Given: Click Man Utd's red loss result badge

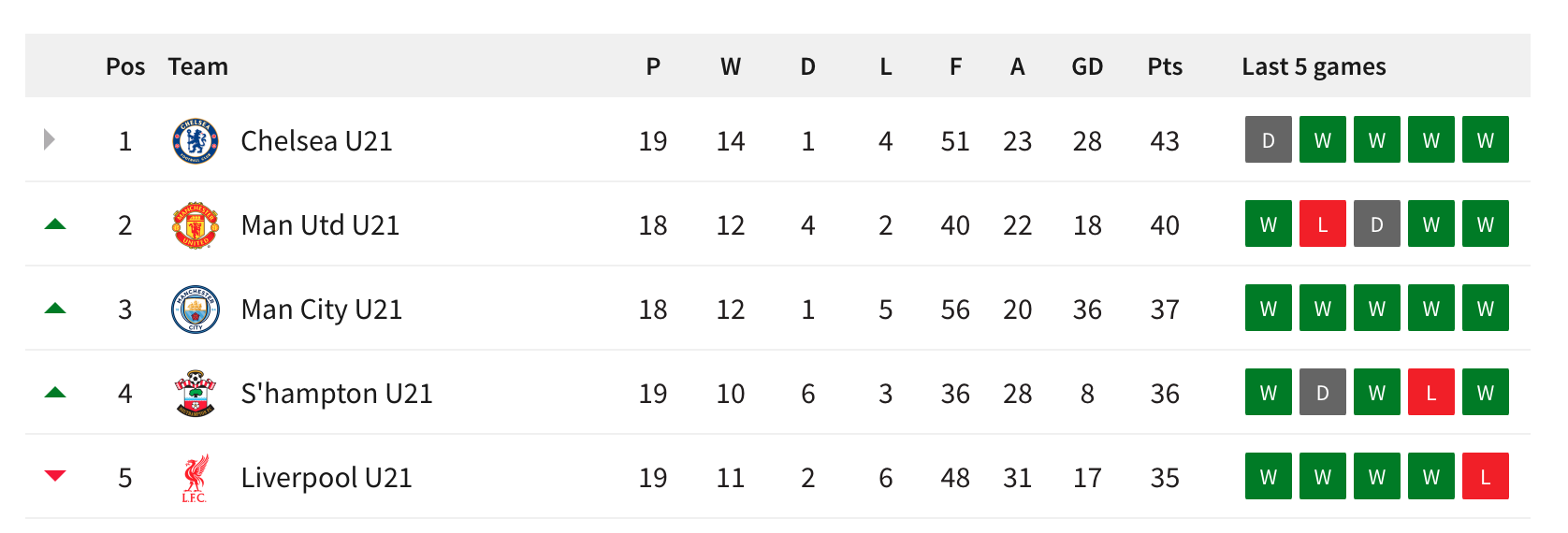Looking at the screenshot, I should click(1323, 224).
